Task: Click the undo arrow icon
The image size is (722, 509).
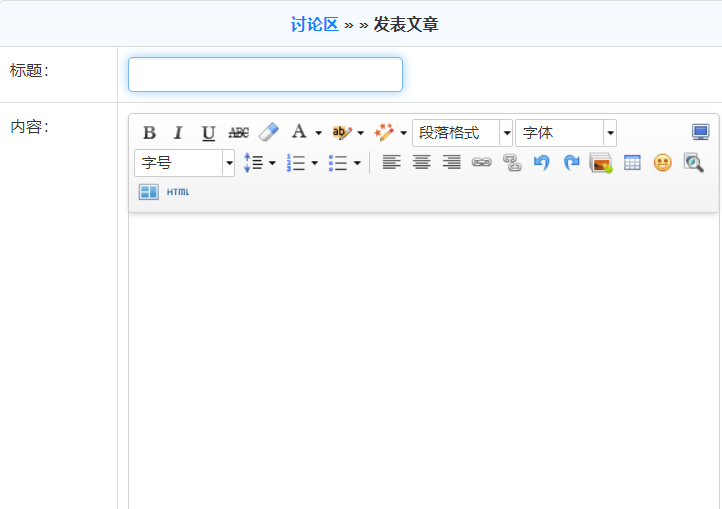Action: (x=541, y=162)
